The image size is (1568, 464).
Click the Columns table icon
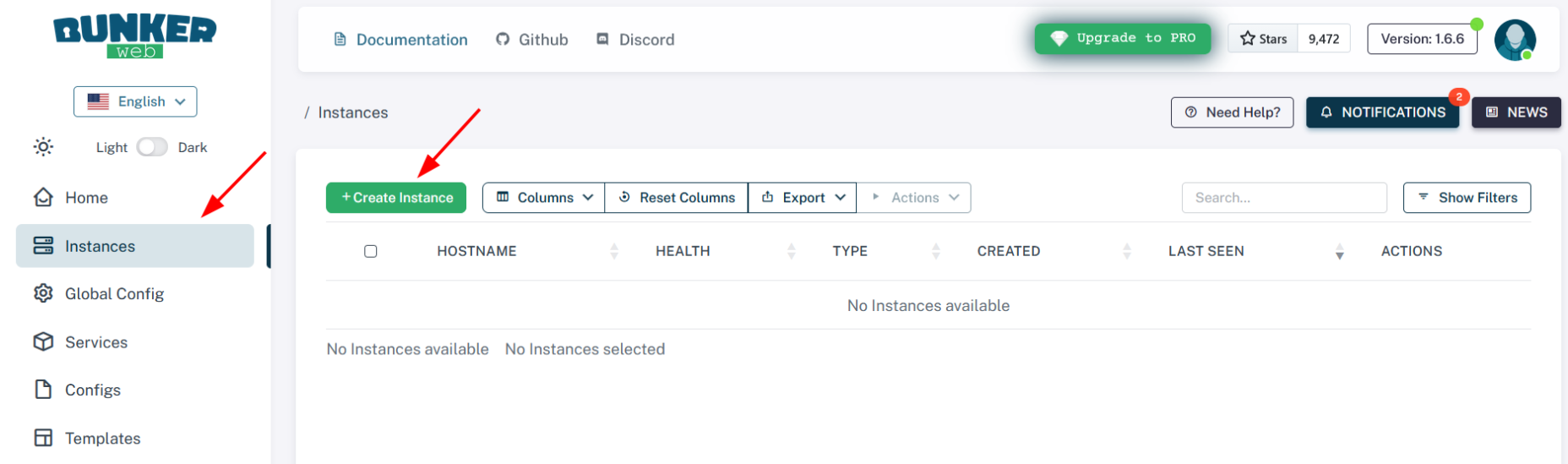(x=503, y=197)
